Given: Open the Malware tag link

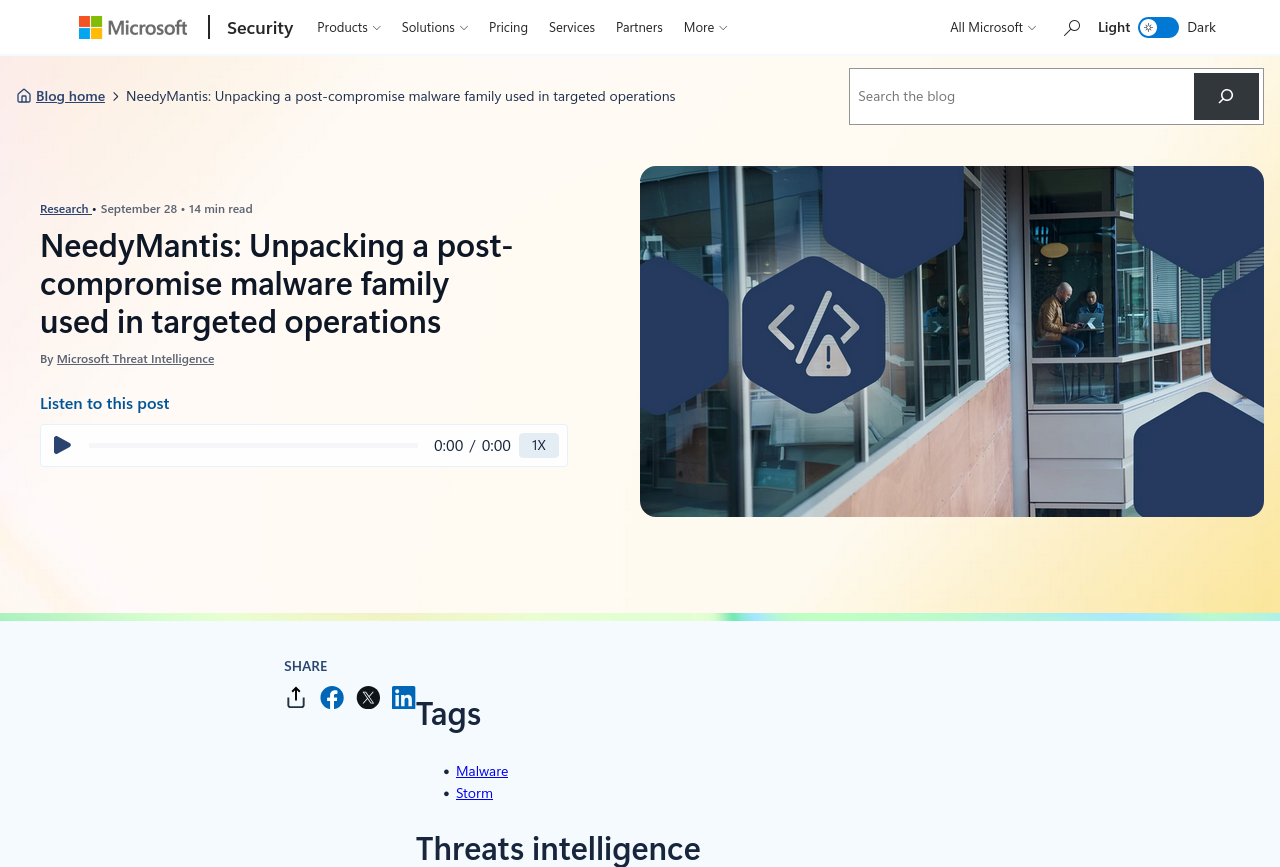Looking at the screenshot, I should click(x=482, y=771).
